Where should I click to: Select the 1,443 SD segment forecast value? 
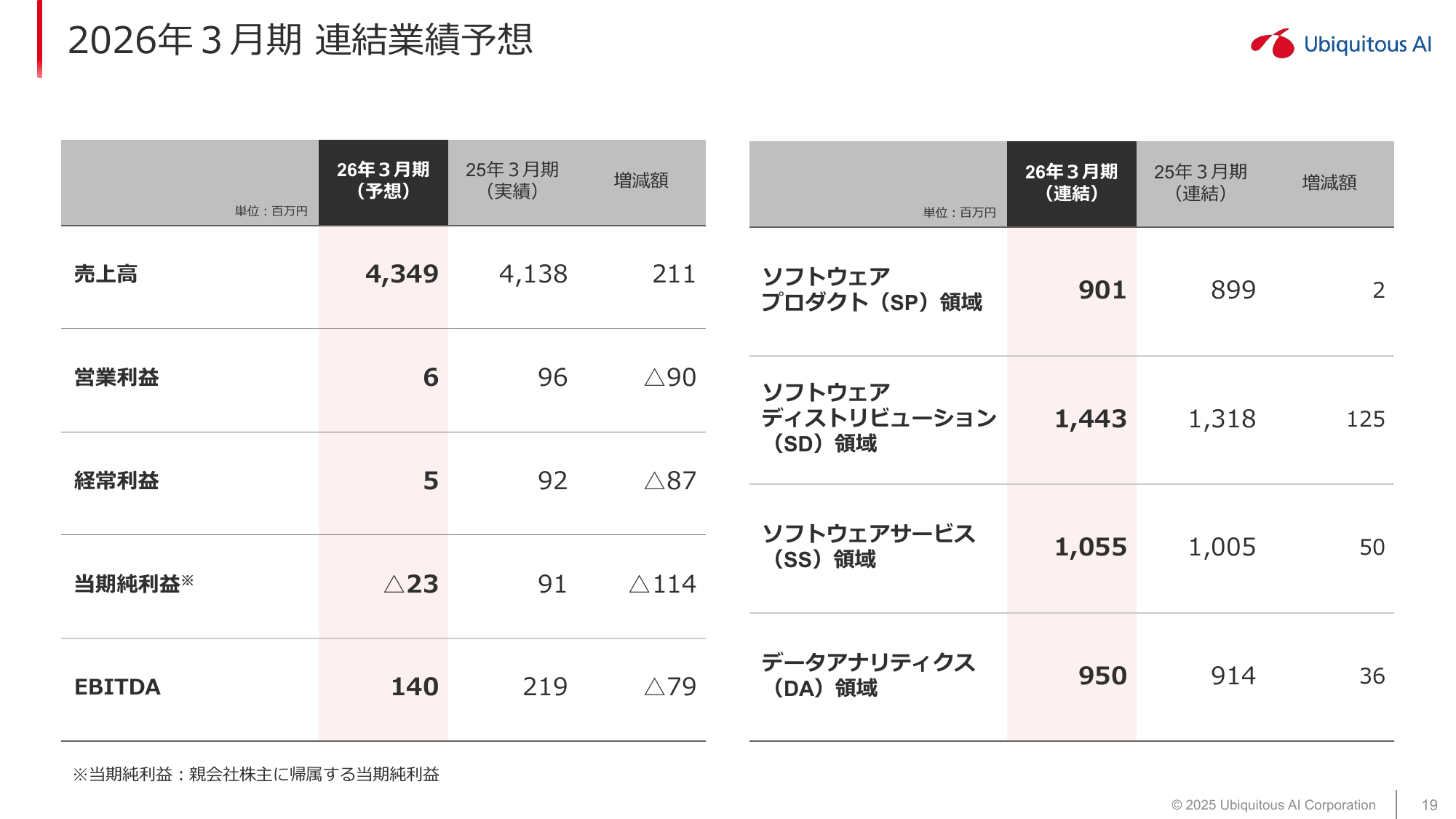click(1090, 419)
